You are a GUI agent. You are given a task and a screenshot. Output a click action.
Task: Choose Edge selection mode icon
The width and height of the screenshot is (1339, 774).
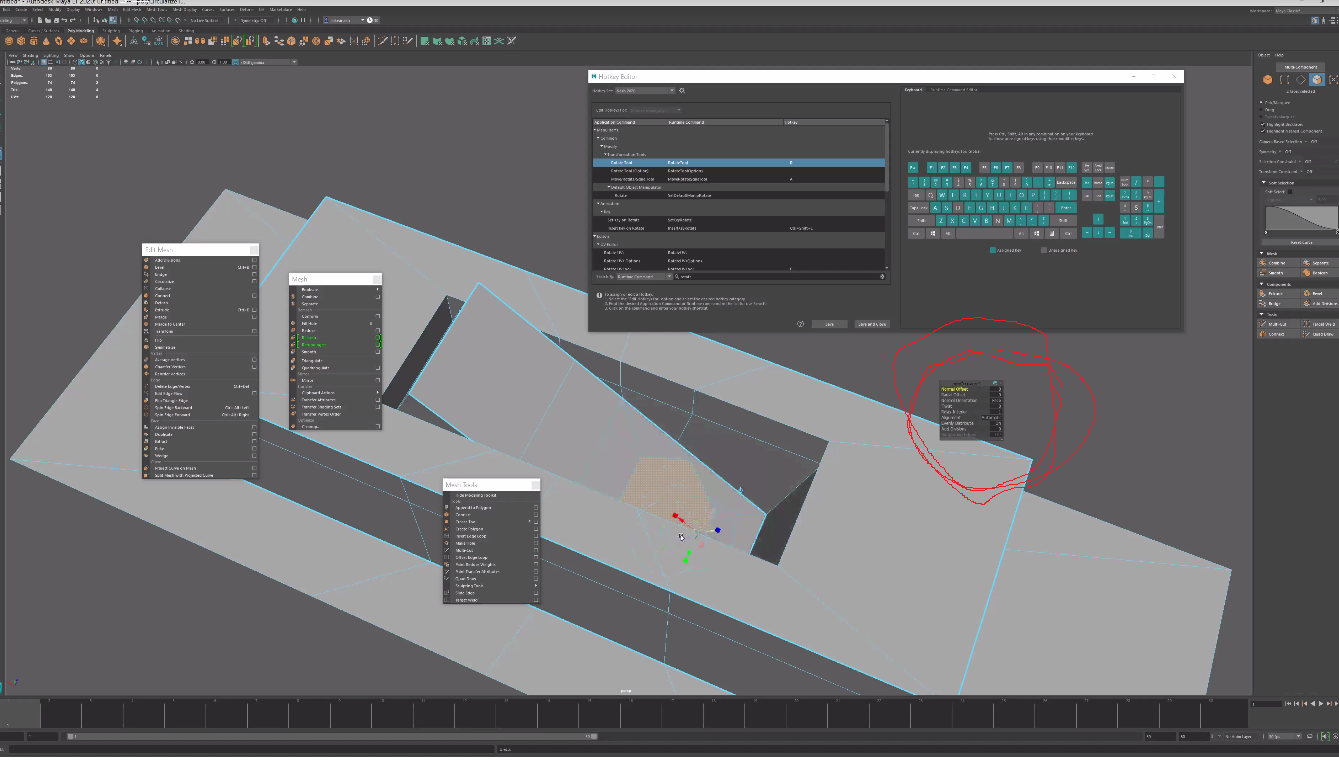[1301, 79]
